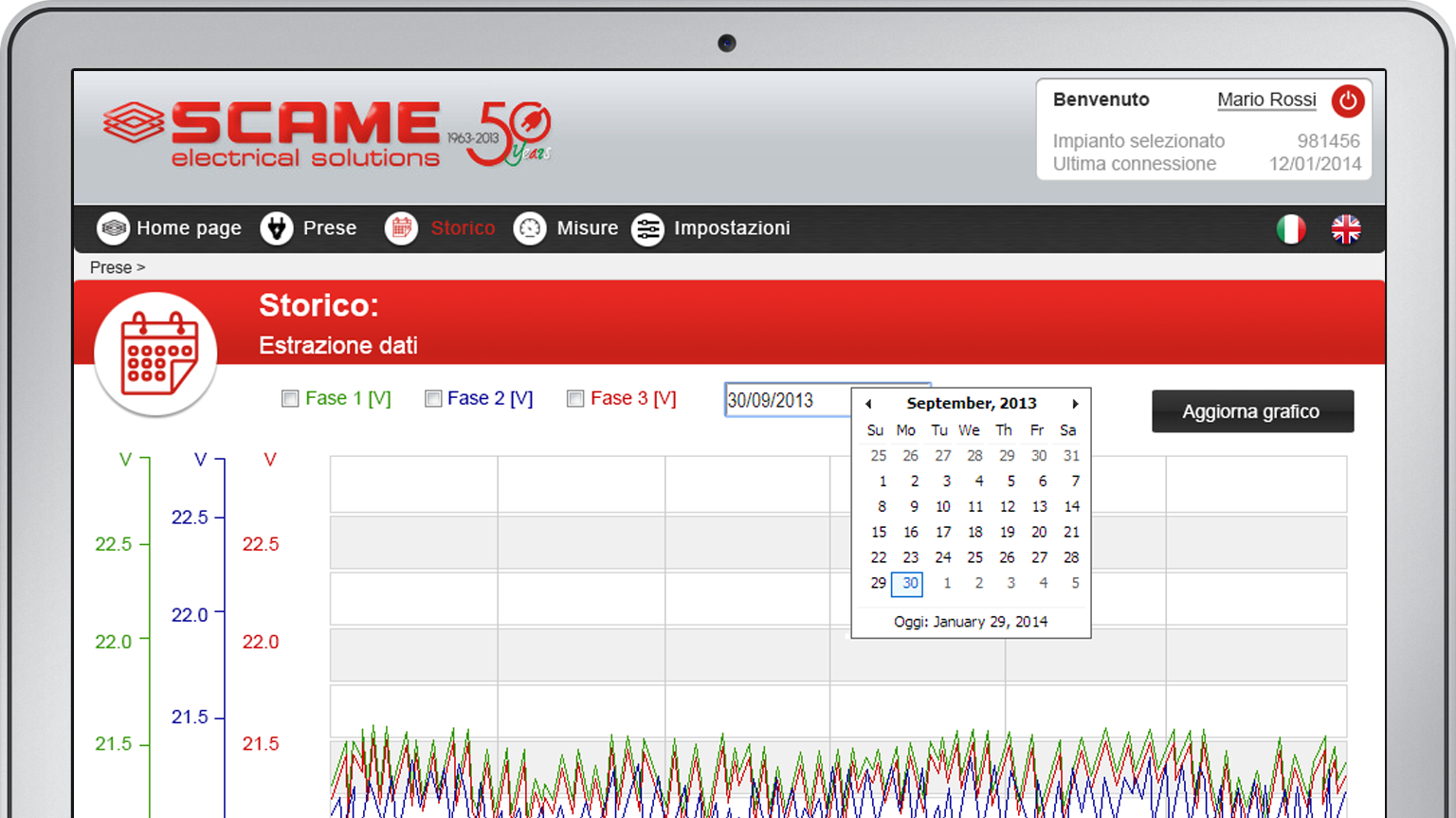Go to previous month in calendar

(868, 404)
